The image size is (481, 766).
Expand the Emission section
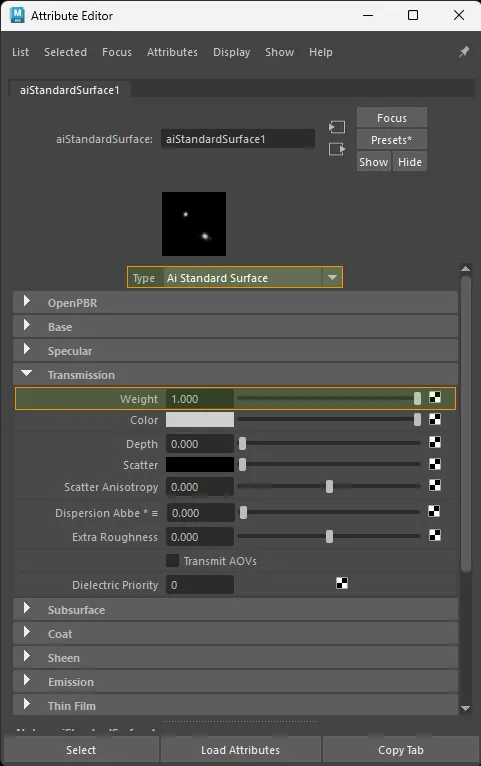[x=235, y=681]
